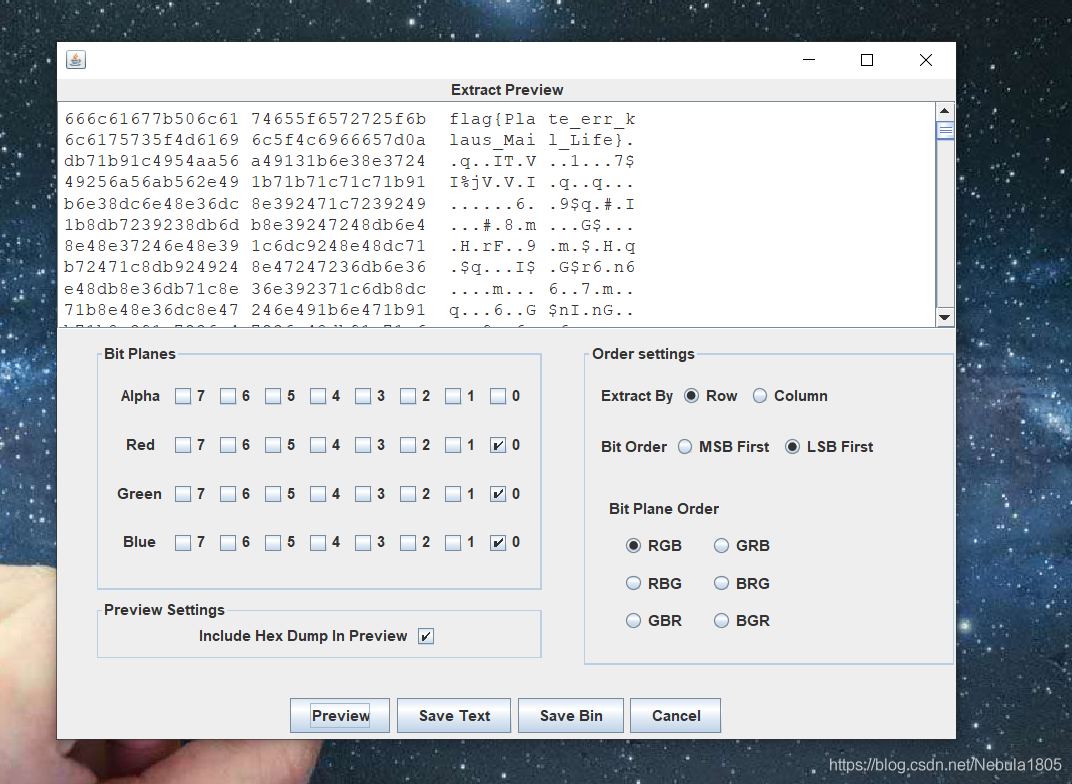Viewport: 1072px width, 784px height.
Task: Disable Include Hex Dump In Preview
Action: [x=425, y=636]
